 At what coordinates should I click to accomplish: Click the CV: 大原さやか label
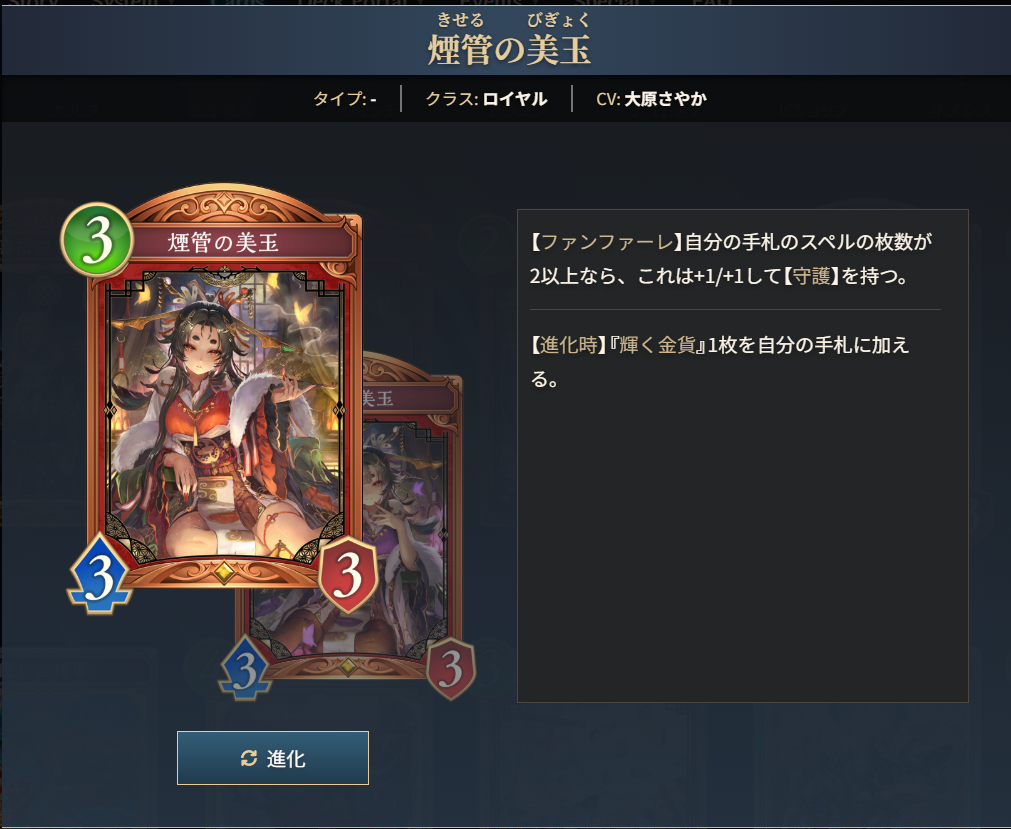(651, 99)
